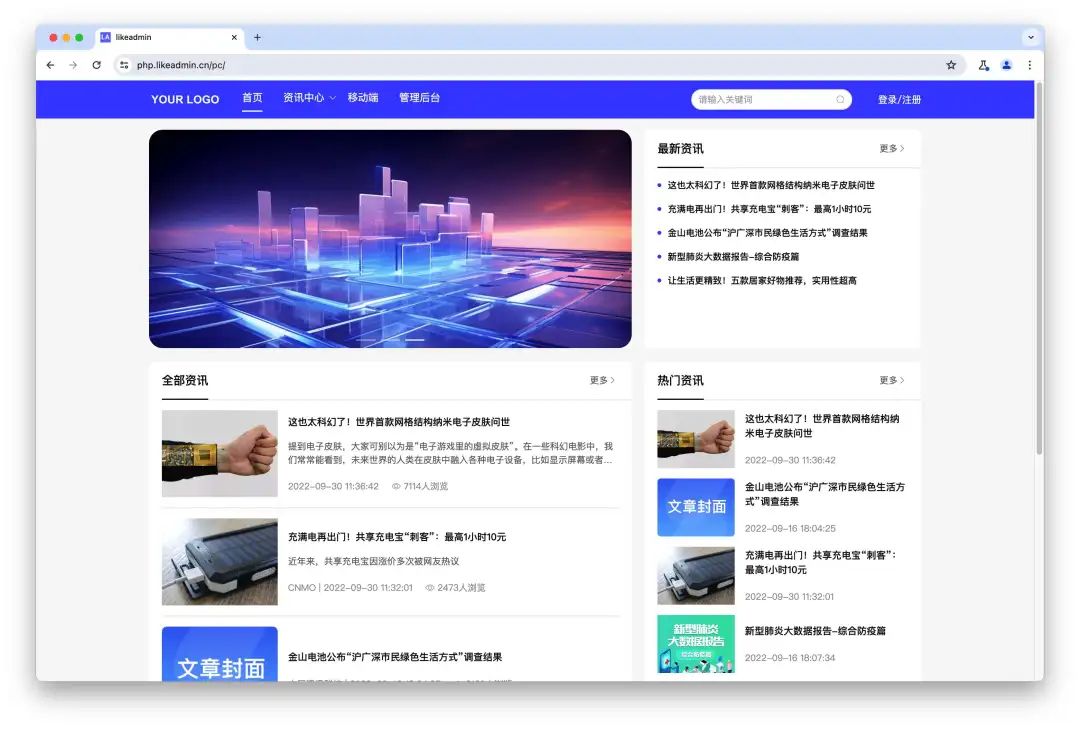Click the 文章封面 cover thumbnail in 全部资讯
Image resolution: width=1080 pixels, height=729 pixels.
click(x=220, y=654)
